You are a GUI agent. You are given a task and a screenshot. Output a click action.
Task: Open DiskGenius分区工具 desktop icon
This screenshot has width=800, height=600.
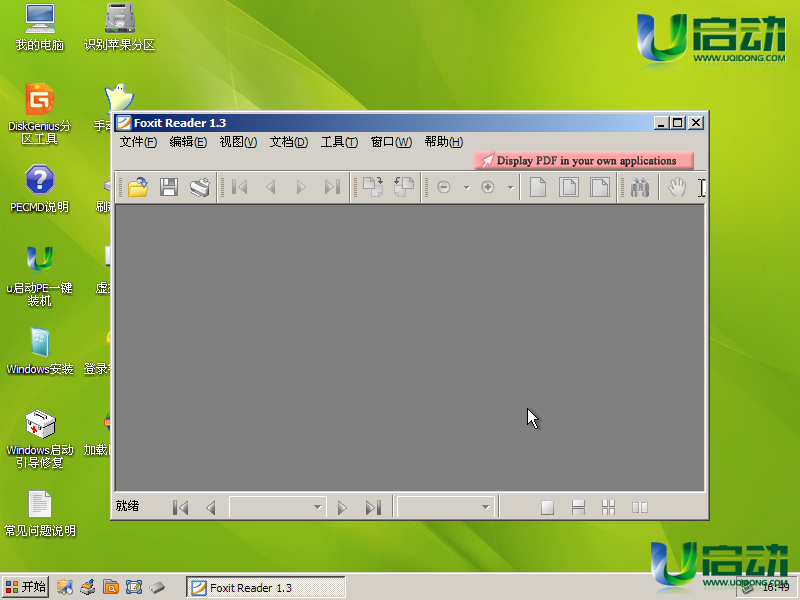(39, 114)
